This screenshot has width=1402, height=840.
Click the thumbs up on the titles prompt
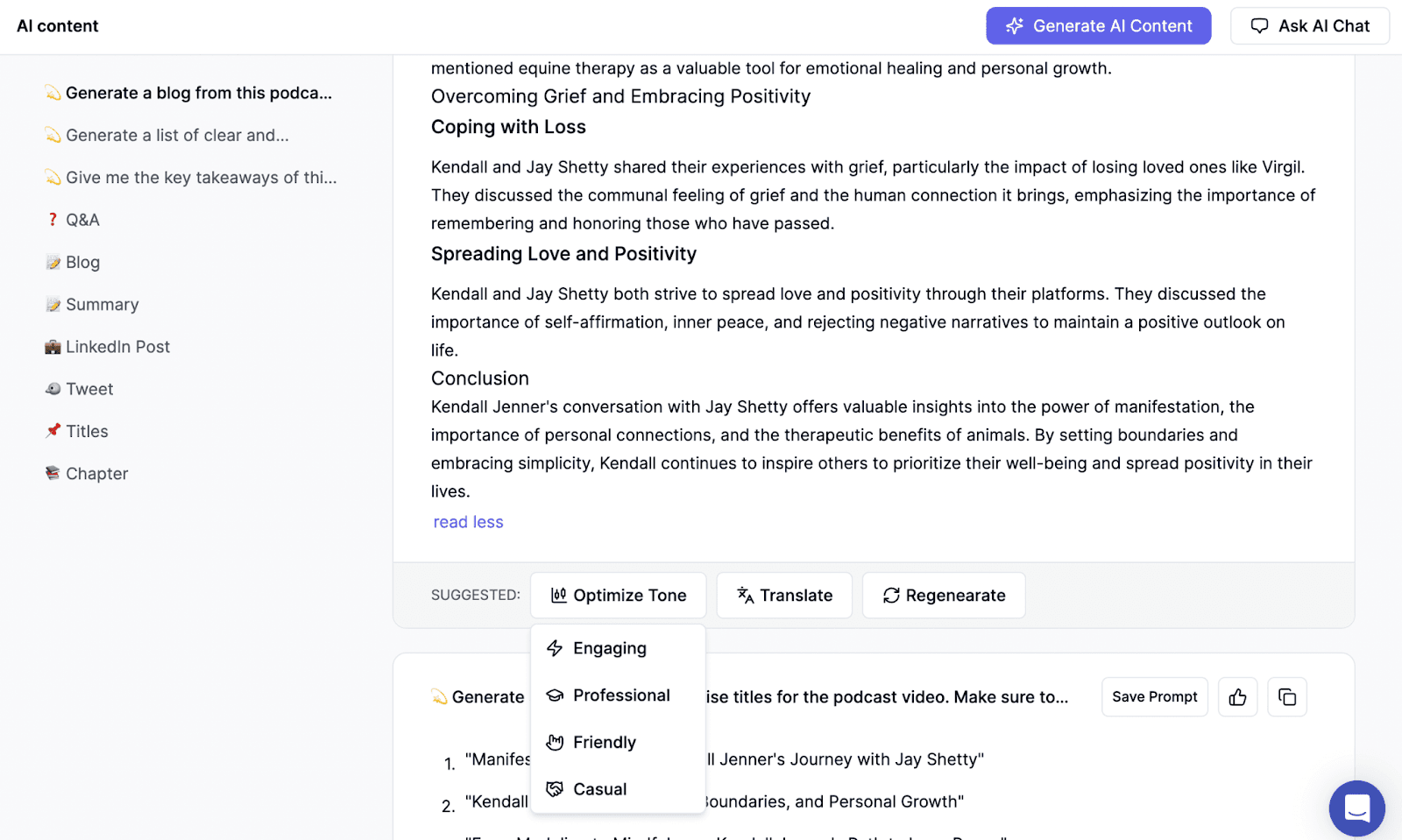(x=1237, y=696)
